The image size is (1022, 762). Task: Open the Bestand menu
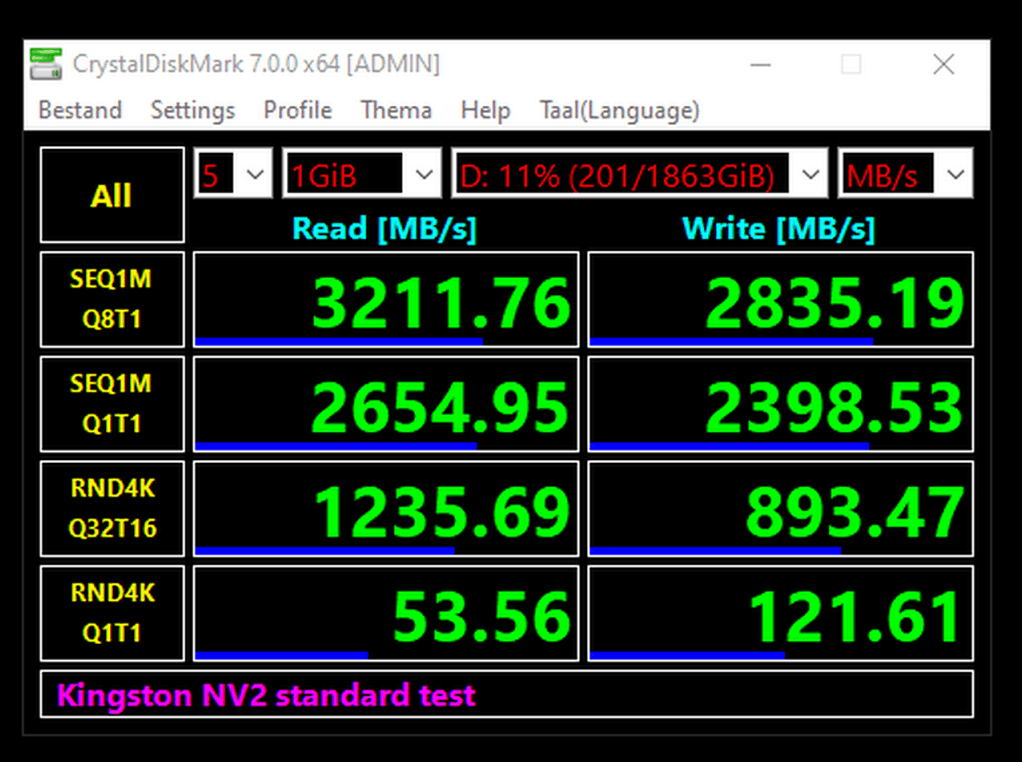coord(80,110)
